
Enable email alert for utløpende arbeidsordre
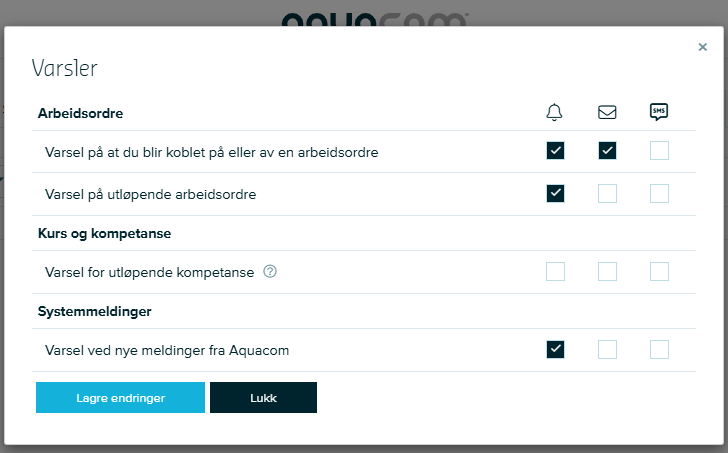click(607, 194)
